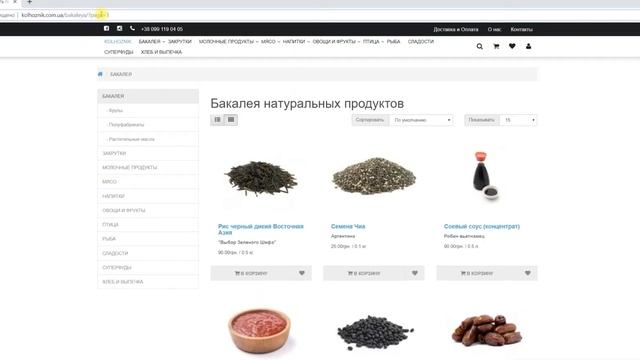
Task: Expand ОВОЩИ И ФРУКТЫ in top navigation
Action: click(336, 42)
